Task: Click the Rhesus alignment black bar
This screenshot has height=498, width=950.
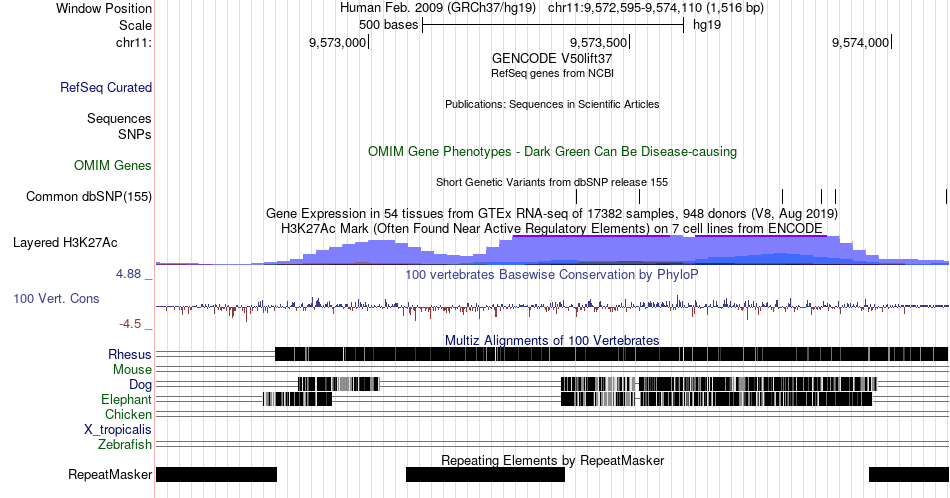Action: tap(611, 354)
